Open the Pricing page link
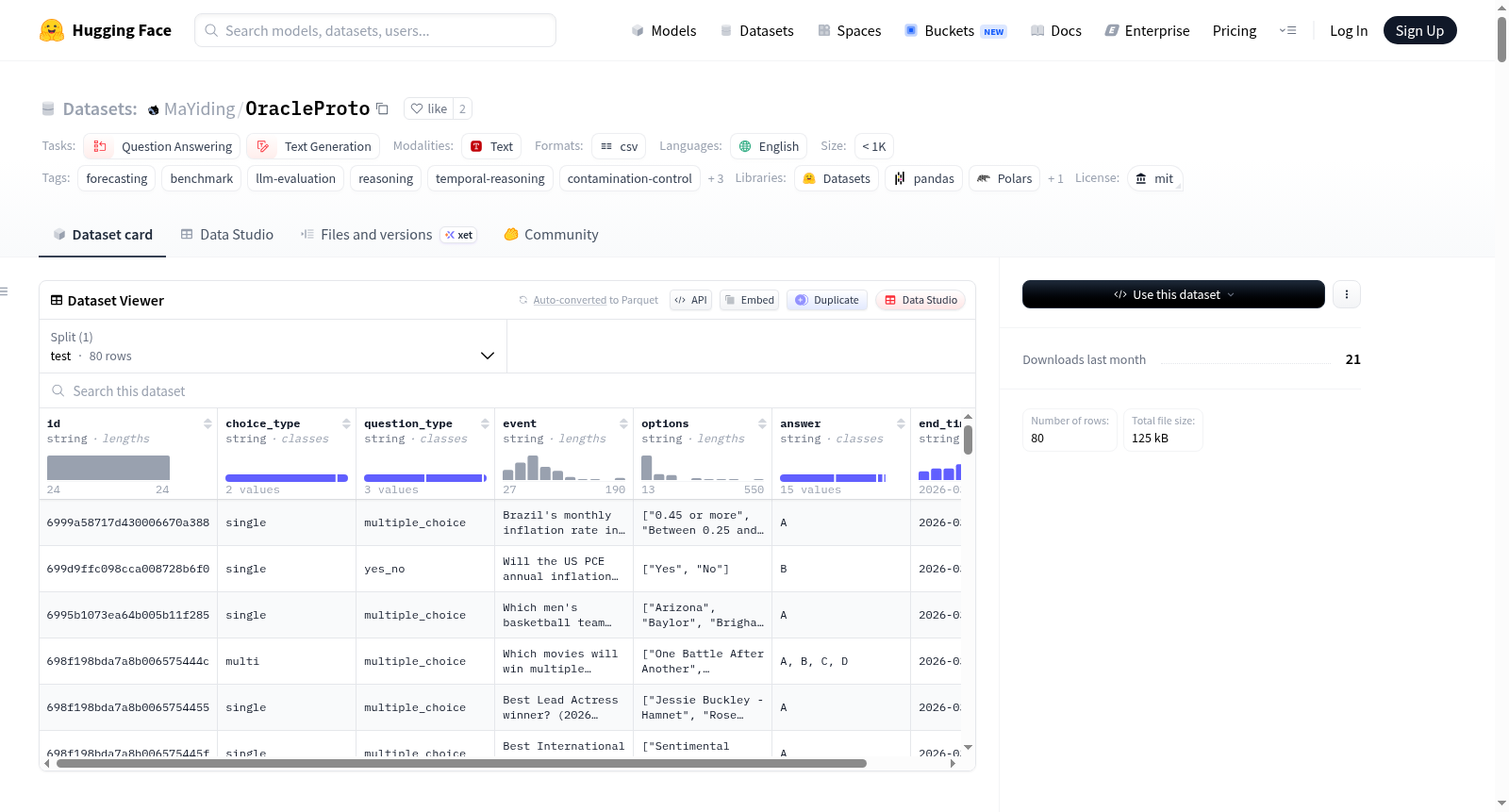1509x812 pixels. coord(1235,30)
